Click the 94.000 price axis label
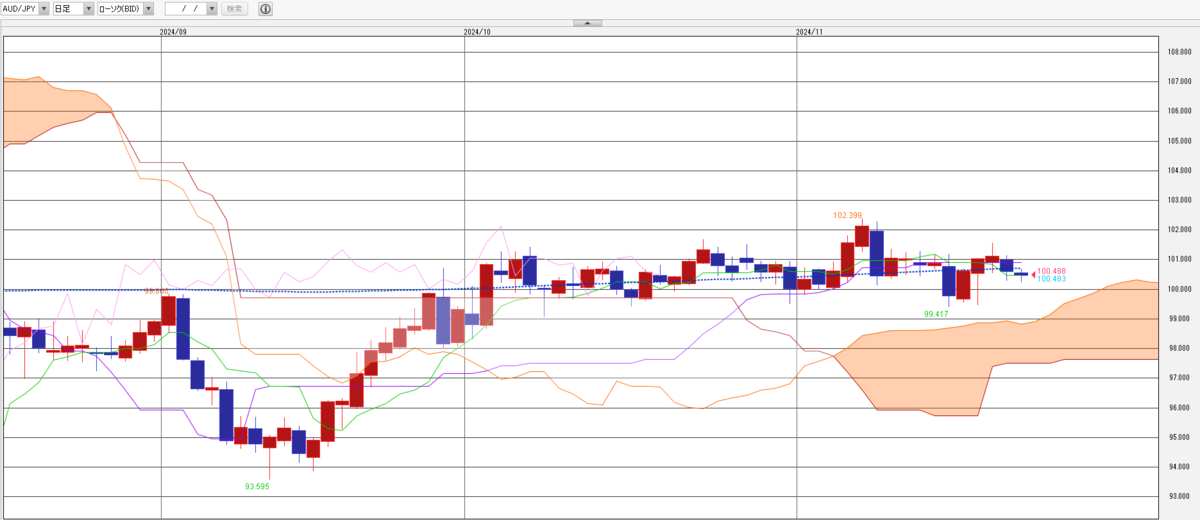The width and height of the screenshot is (1200, 520). coord(1181,468)
